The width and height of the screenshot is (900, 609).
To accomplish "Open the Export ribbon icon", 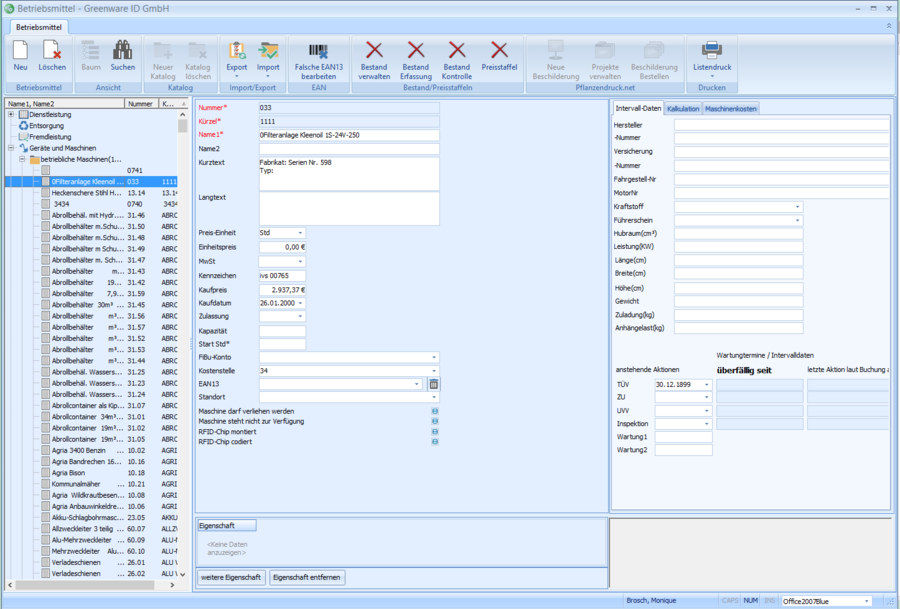I will point(236,51).
